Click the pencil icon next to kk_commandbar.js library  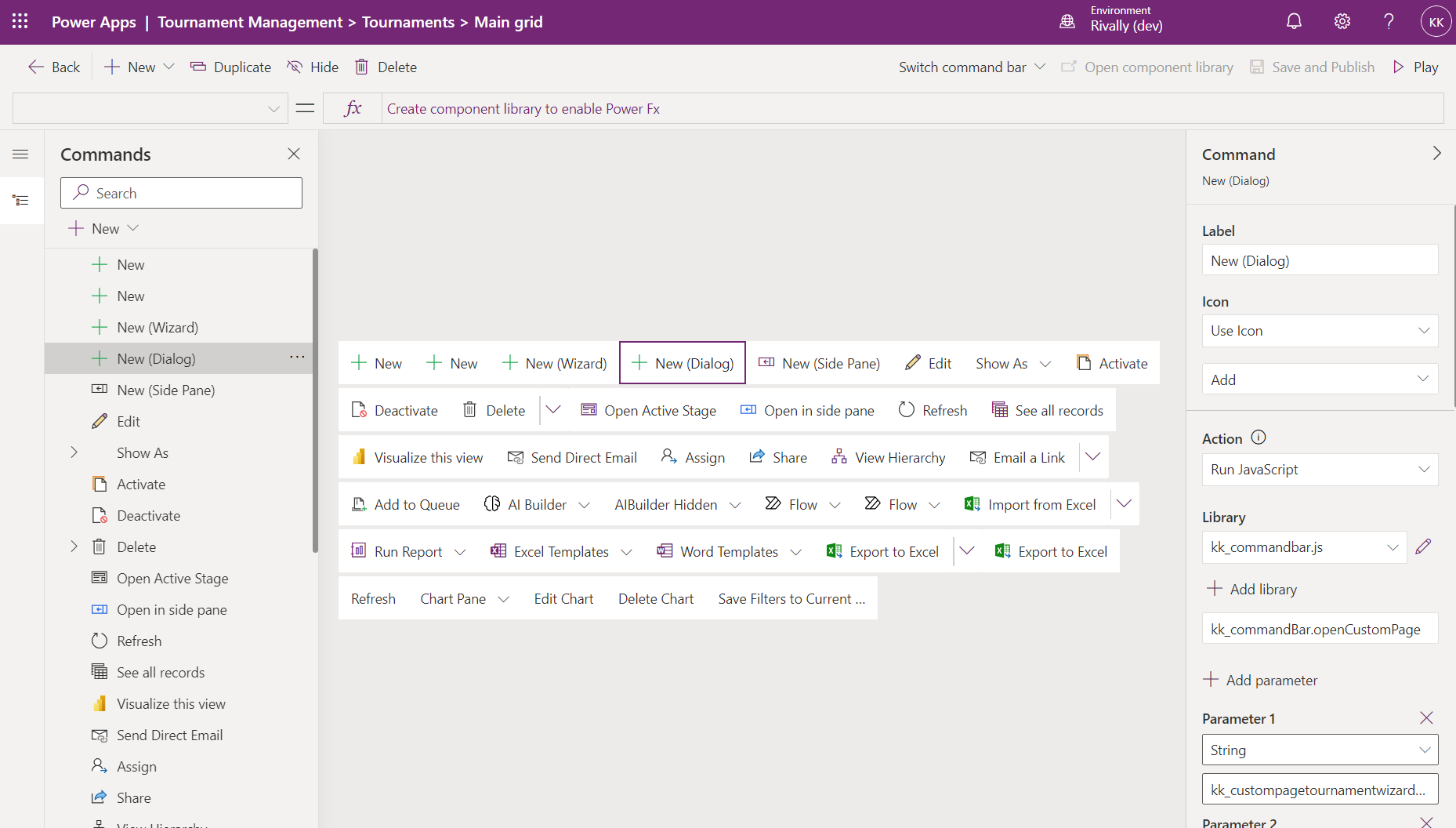pos(1425,547)
